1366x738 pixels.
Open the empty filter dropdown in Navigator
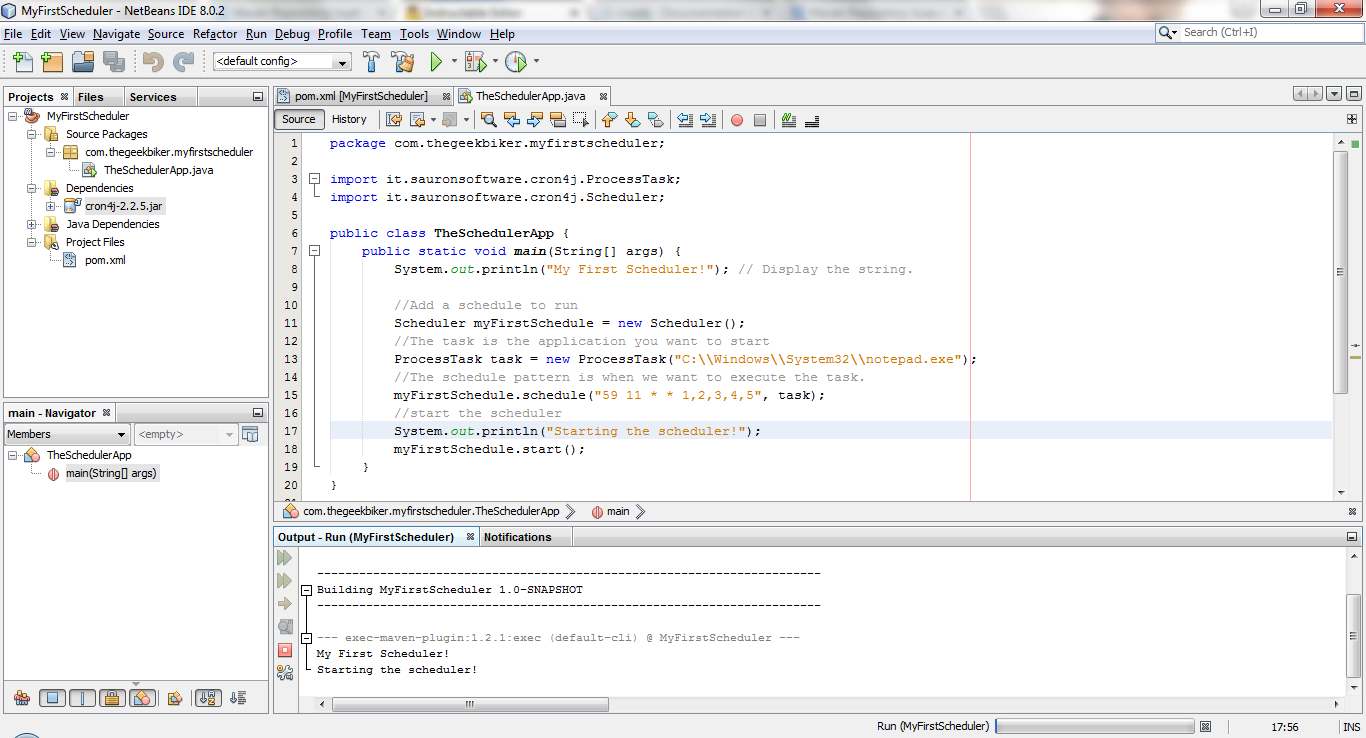point(186,434)
